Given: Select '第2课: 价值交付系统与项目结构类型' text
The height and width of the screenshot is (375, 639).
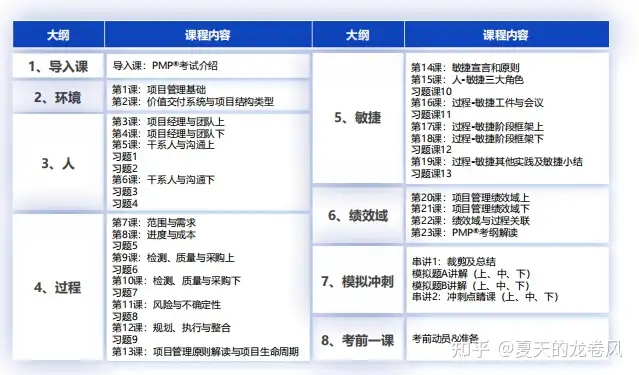Looking at the screenshot, I should coord(193,101).
